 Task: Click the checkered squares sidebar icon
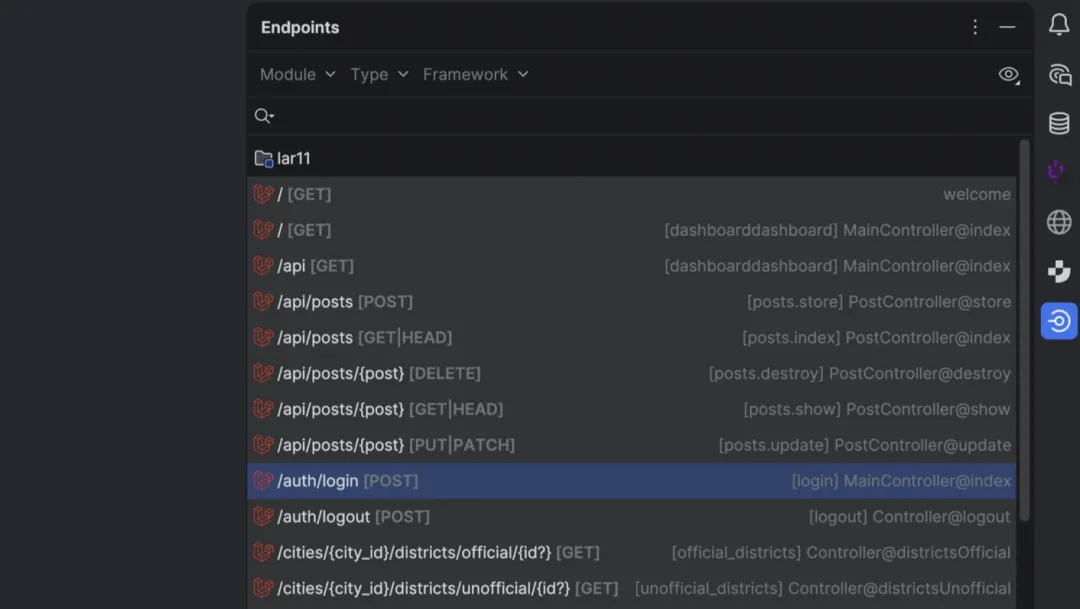pos(1059,271)
